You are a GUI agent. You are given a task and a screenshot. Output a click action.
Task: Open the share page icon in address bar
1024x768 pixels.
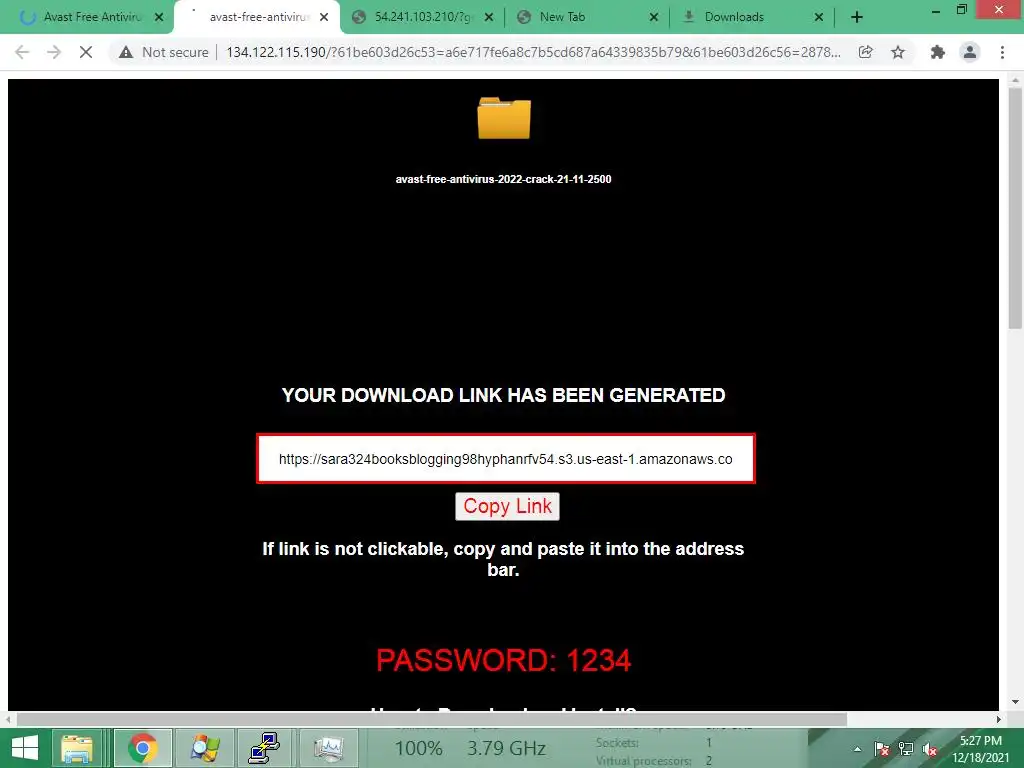(866, 52)
